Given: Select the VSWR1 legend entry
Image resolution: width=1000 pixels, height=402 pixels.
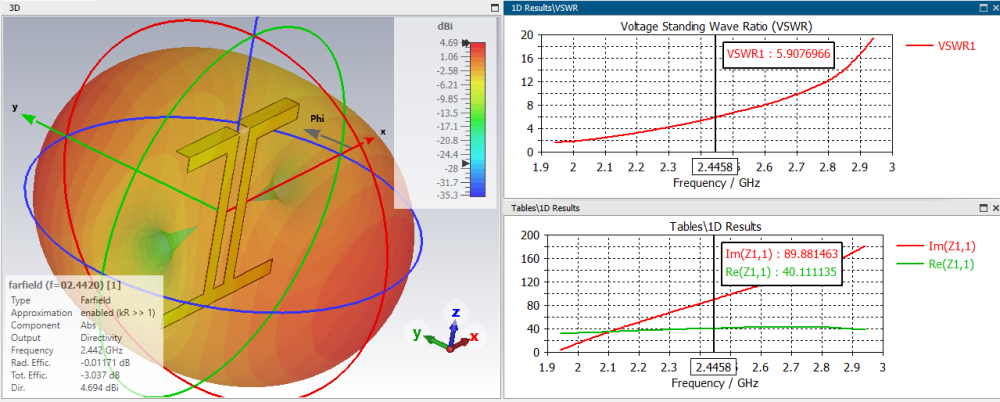Looking at the screenshot, I should point(941,45).
